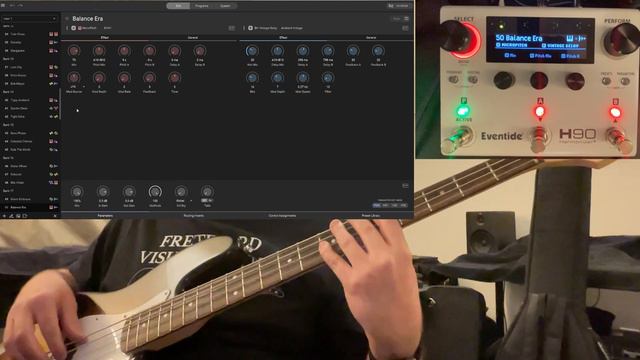640x360 pixels.
Task: Click the MicroPitch Pitch B knob
Action: pyautogui.click(x=149, y=51)
